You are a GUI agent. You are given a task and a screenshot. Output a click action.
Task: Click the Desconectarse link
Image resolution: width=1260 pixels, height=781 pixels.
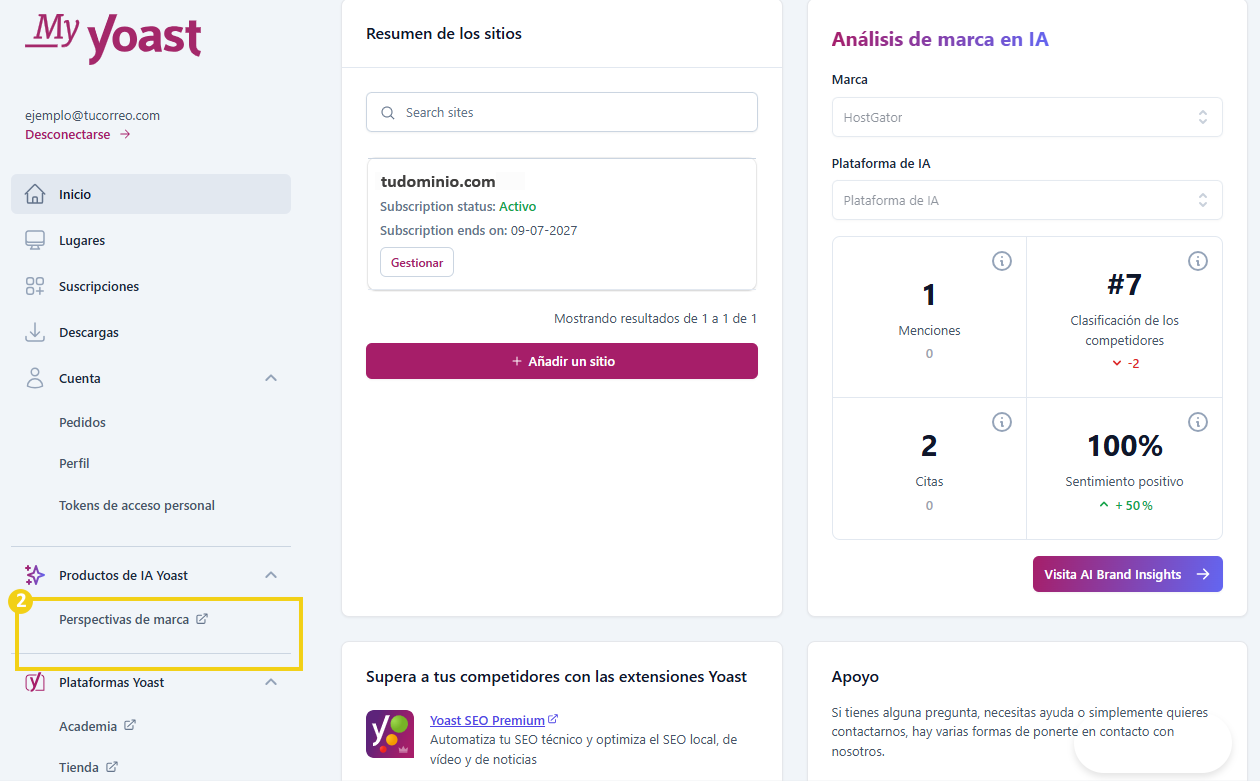[x=68, y=134]
